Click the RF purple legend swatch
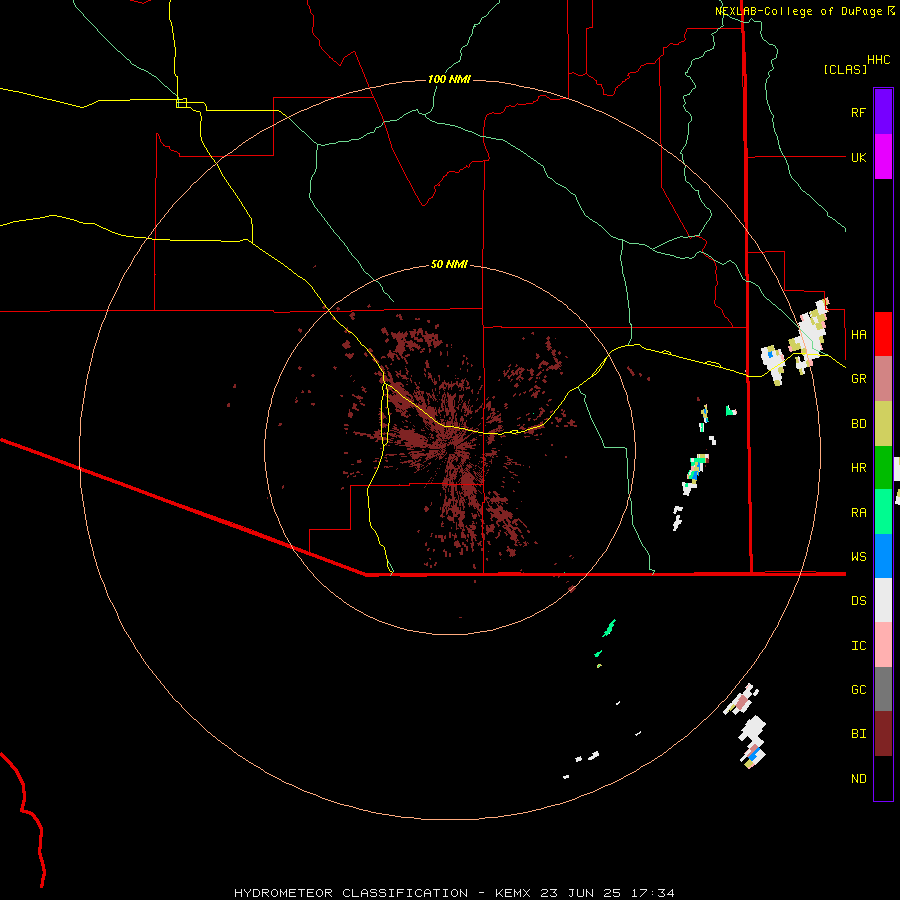 [883, 112]
